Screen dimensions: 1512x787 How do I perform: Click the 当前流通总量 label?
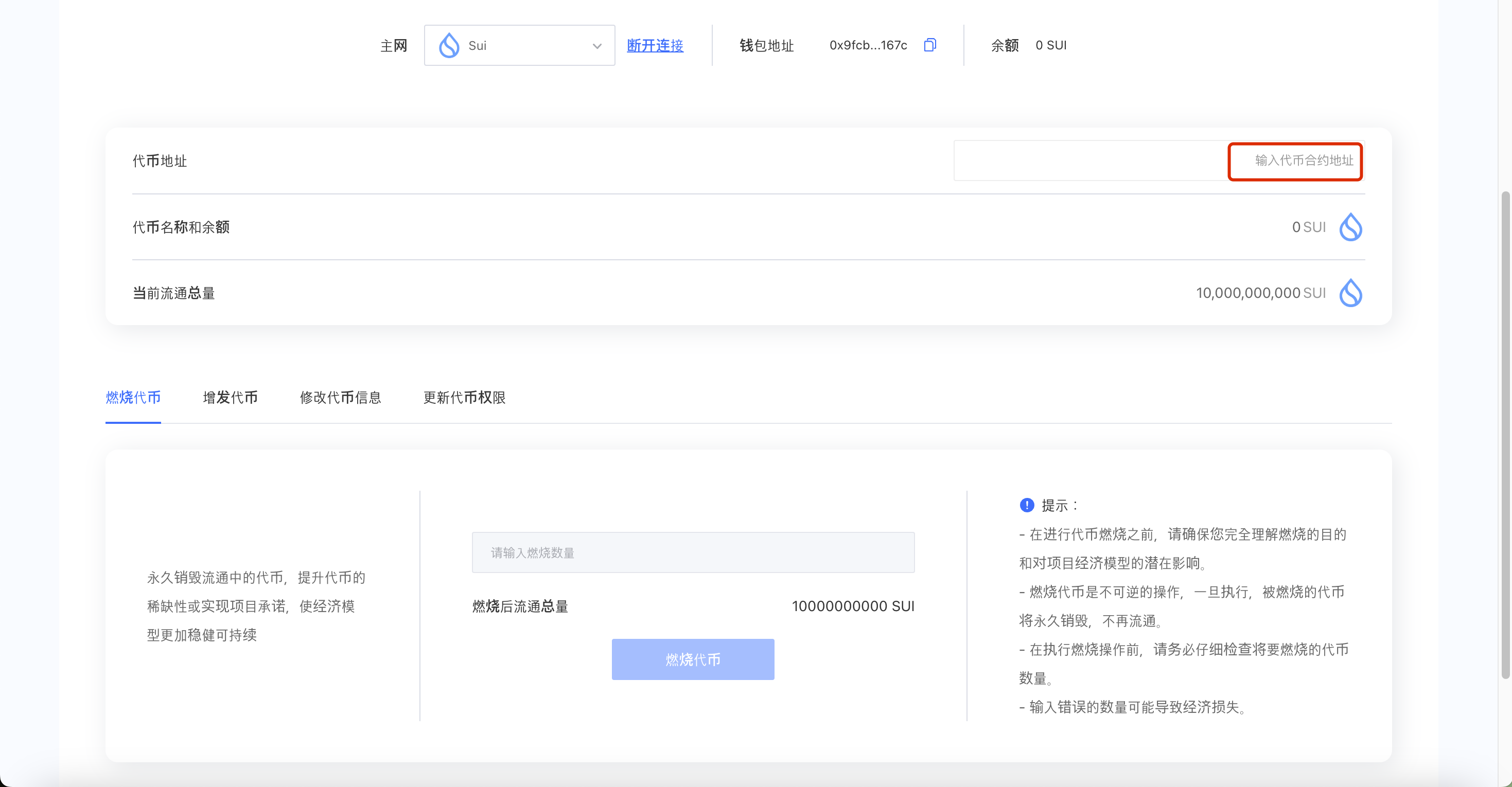click(x=174, y=293)
